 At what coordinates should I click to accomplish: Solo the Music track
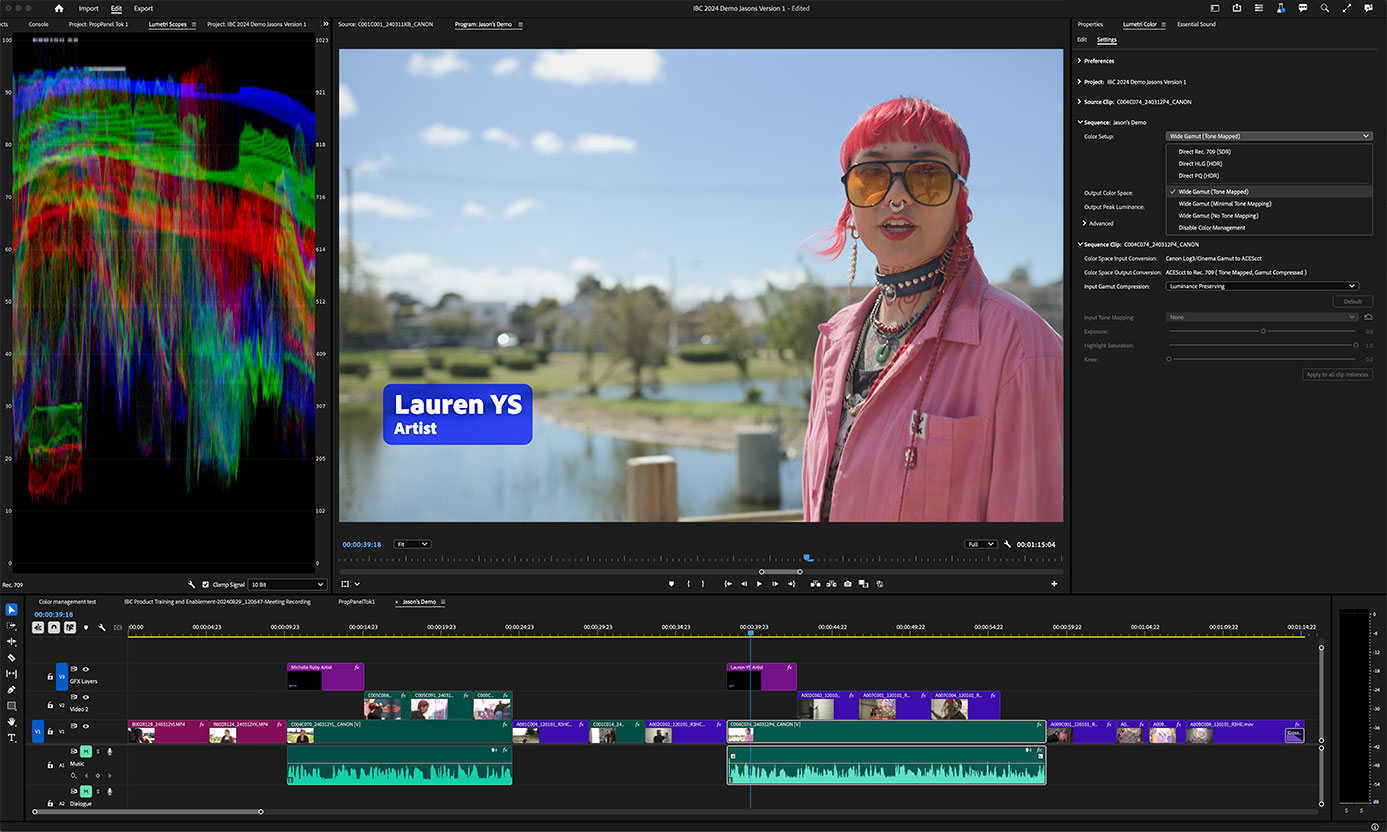pos(98,751)
